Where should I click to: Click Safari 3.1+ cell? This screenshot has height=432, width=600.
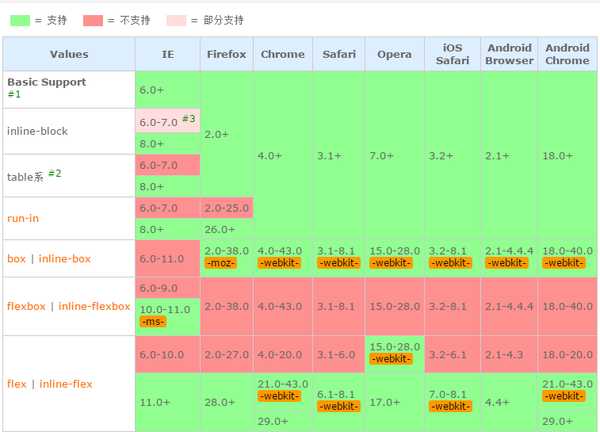(339, 156)
